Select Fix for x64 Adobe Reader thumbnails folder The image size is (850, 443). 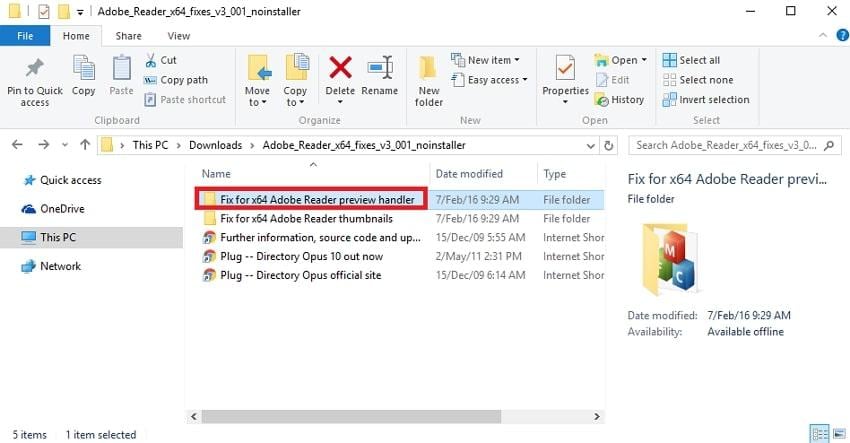point(306,219)
